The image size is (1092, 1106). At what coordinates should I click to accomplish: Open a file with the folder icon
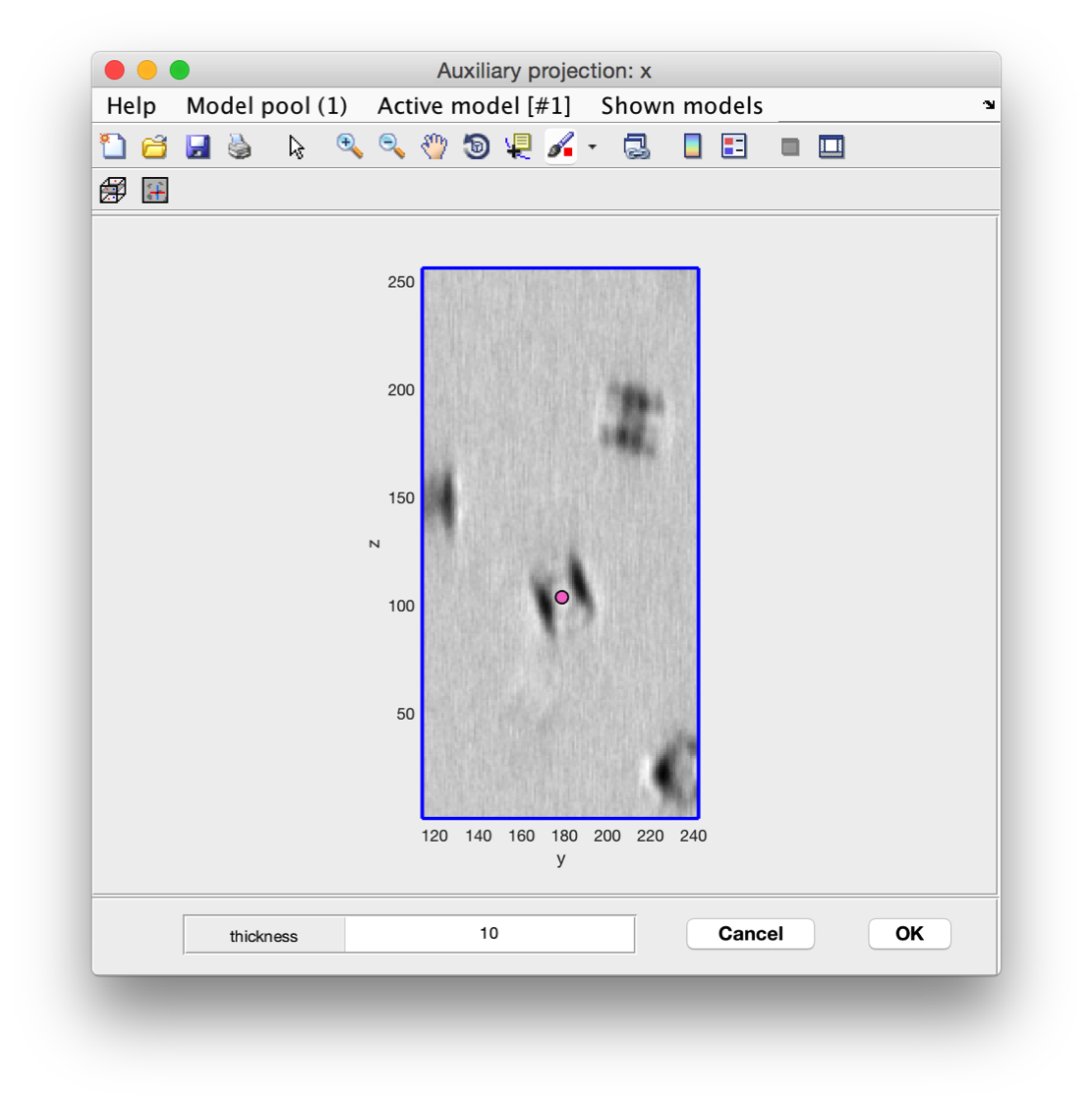(x=154, y=146)
